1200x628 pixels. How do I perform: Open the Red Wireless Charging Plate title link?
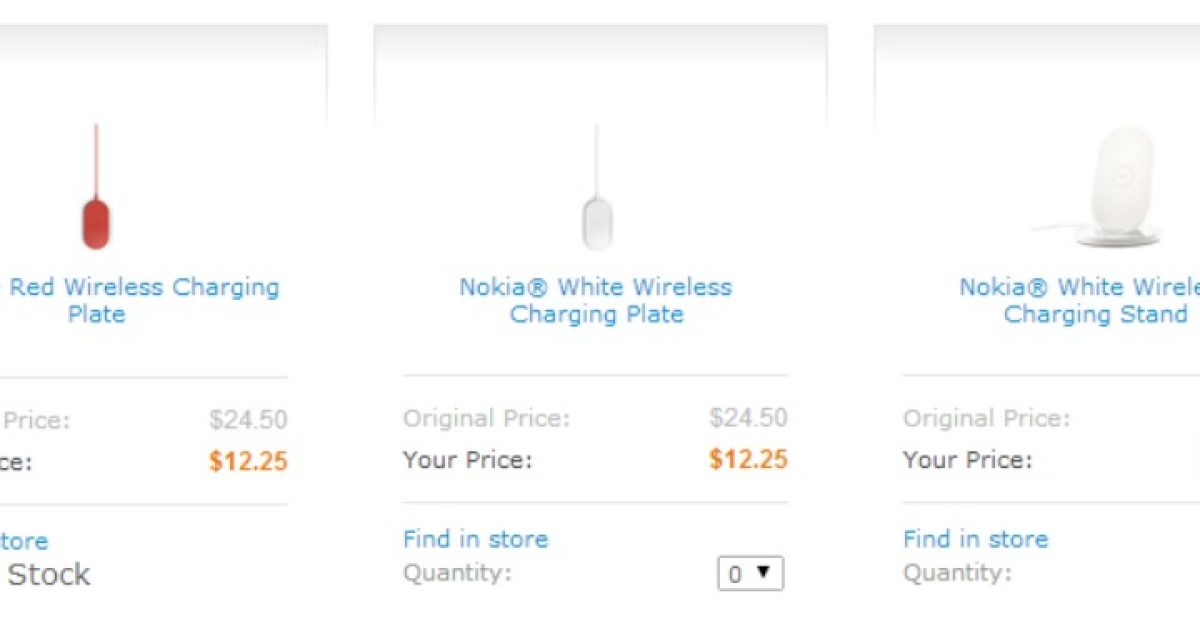[x=144, y=300]
